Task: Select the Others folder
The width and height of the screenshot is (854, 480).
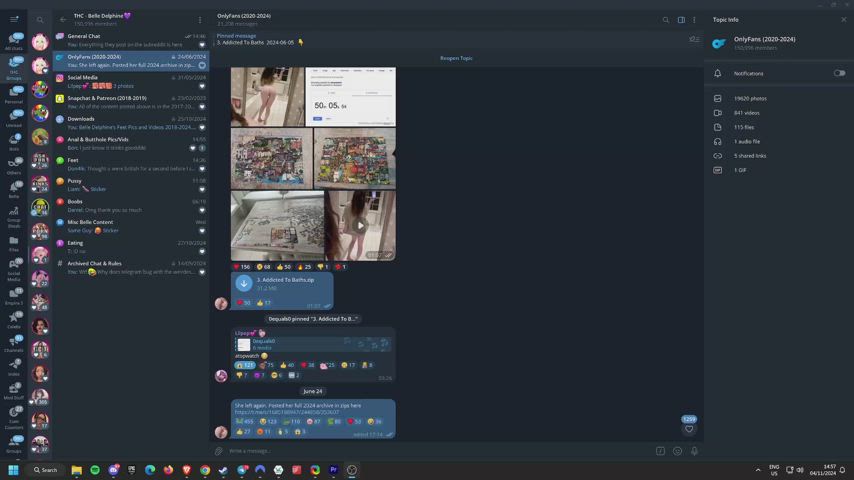Action: (x=14, y=166)
